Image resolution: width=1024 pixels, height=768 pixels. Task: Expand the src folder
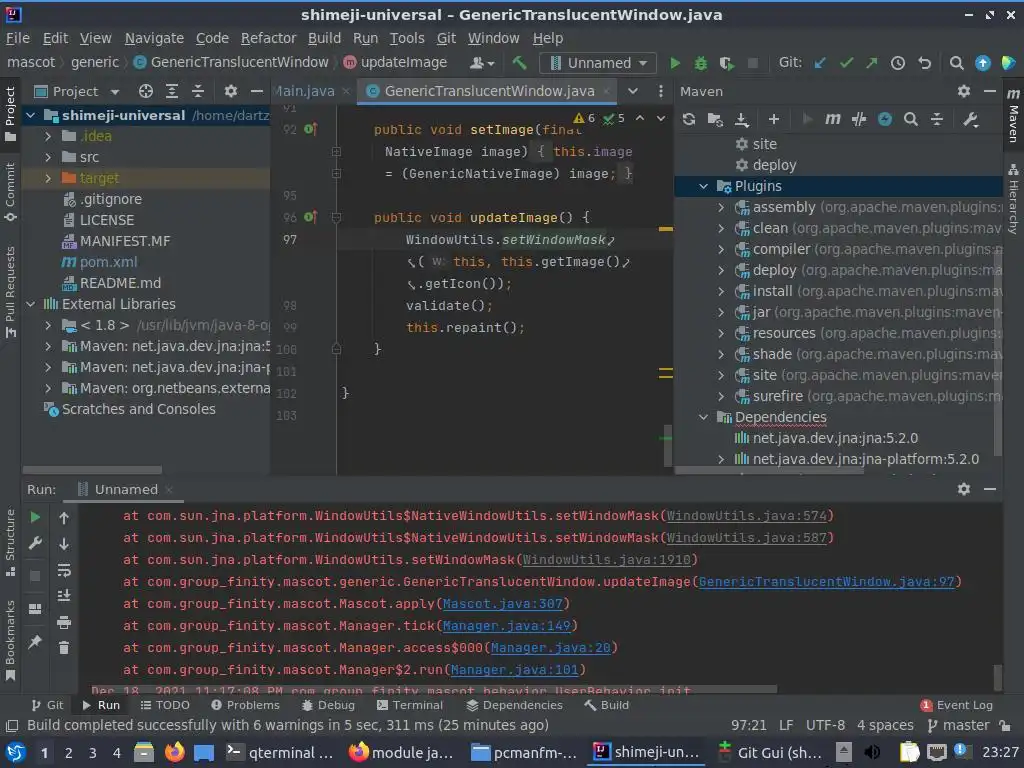click(x=48, y=157)
